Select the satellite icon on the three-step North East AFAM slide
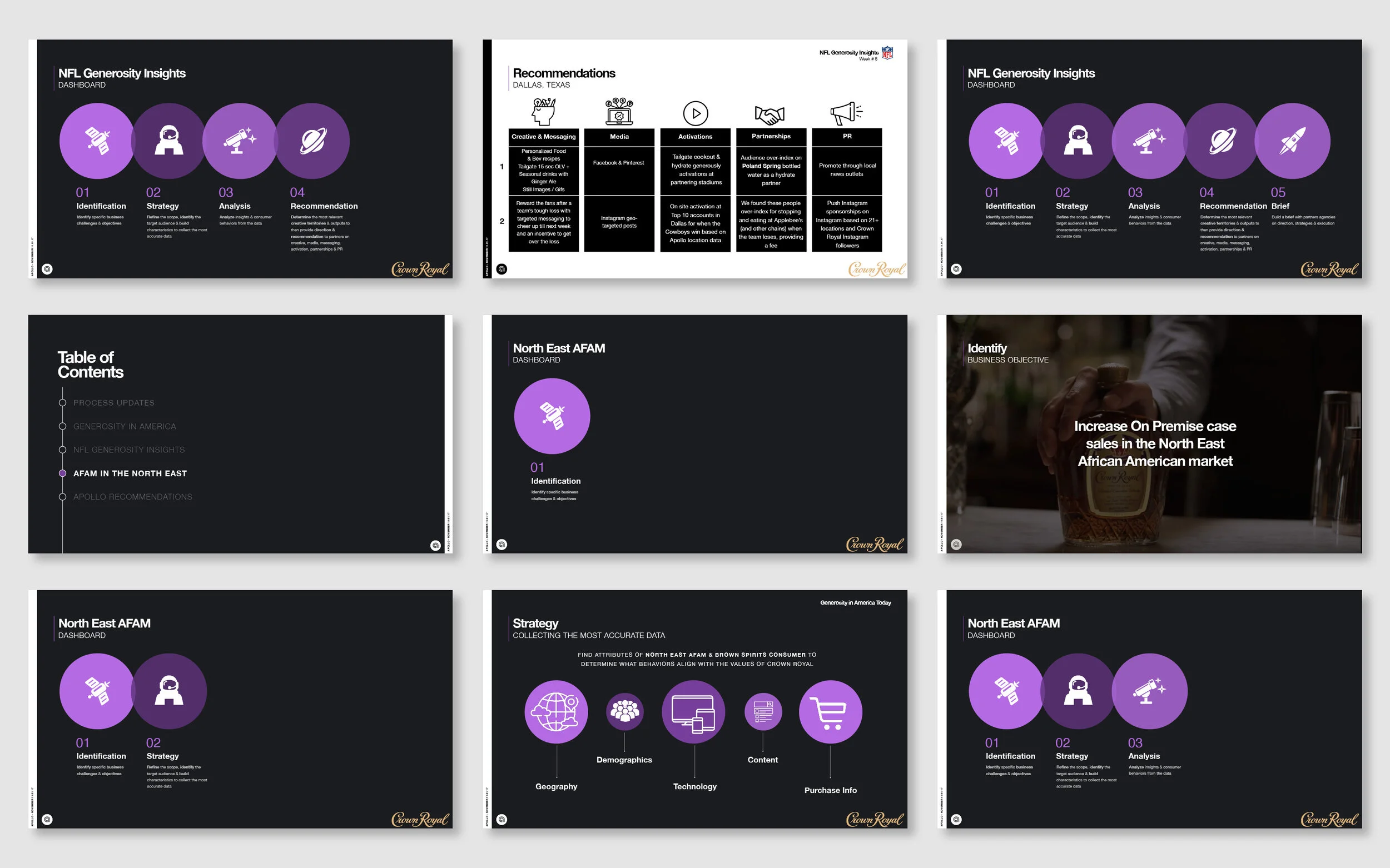The image size is (1390, 868). (1006, 691)
